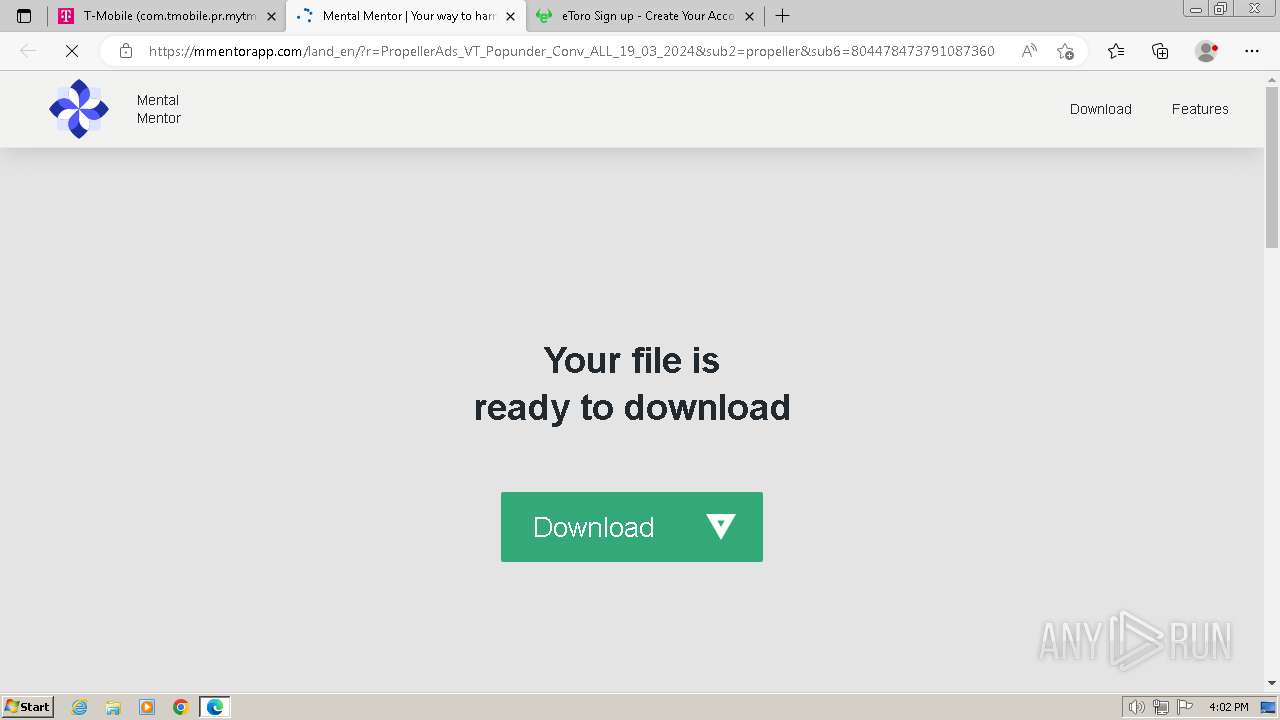Click the Show desktop tray icon

(x=1268, y=707)
